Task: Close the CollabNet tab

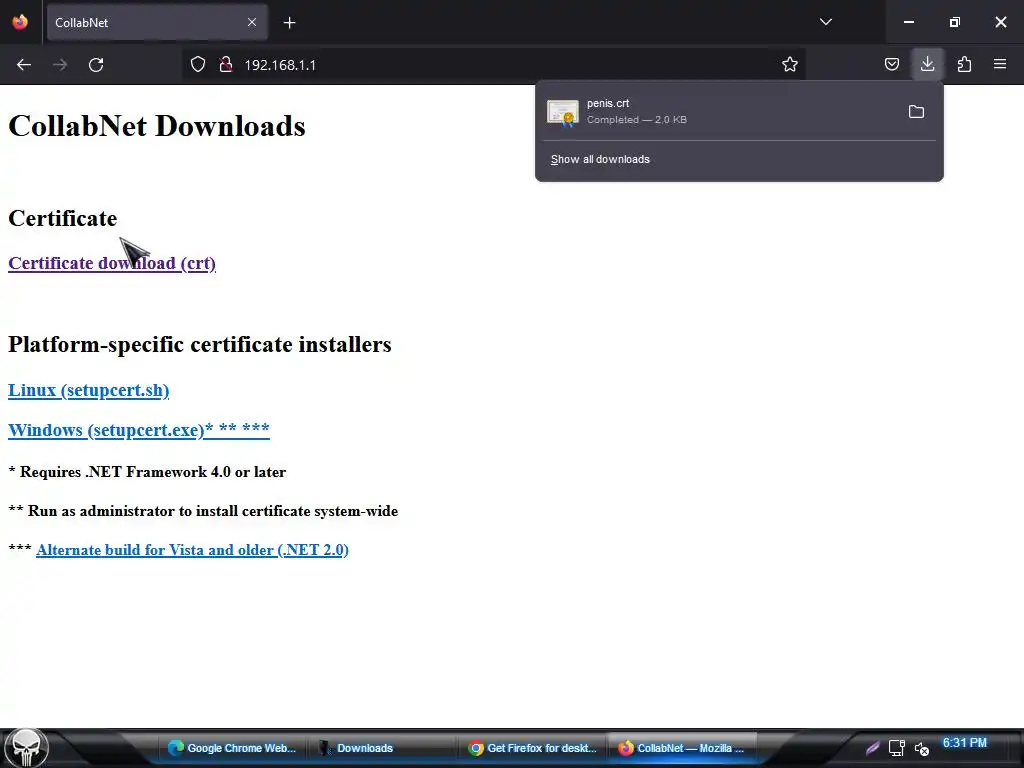Action: [x=252, y=22]
